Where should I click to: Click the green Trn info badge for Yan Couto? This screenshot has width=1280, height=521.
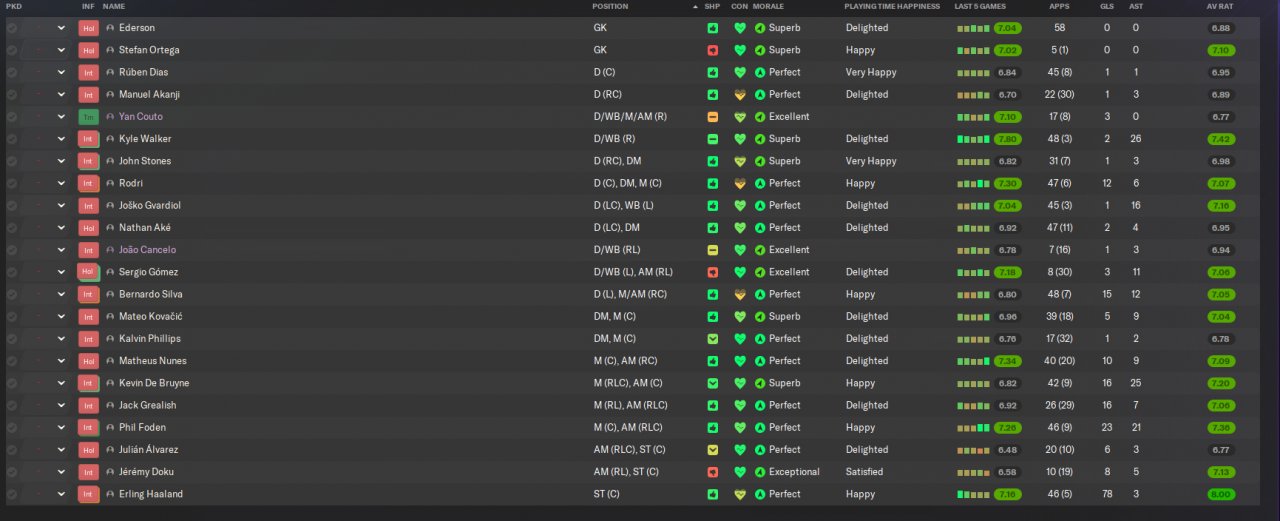click(89, 117)
